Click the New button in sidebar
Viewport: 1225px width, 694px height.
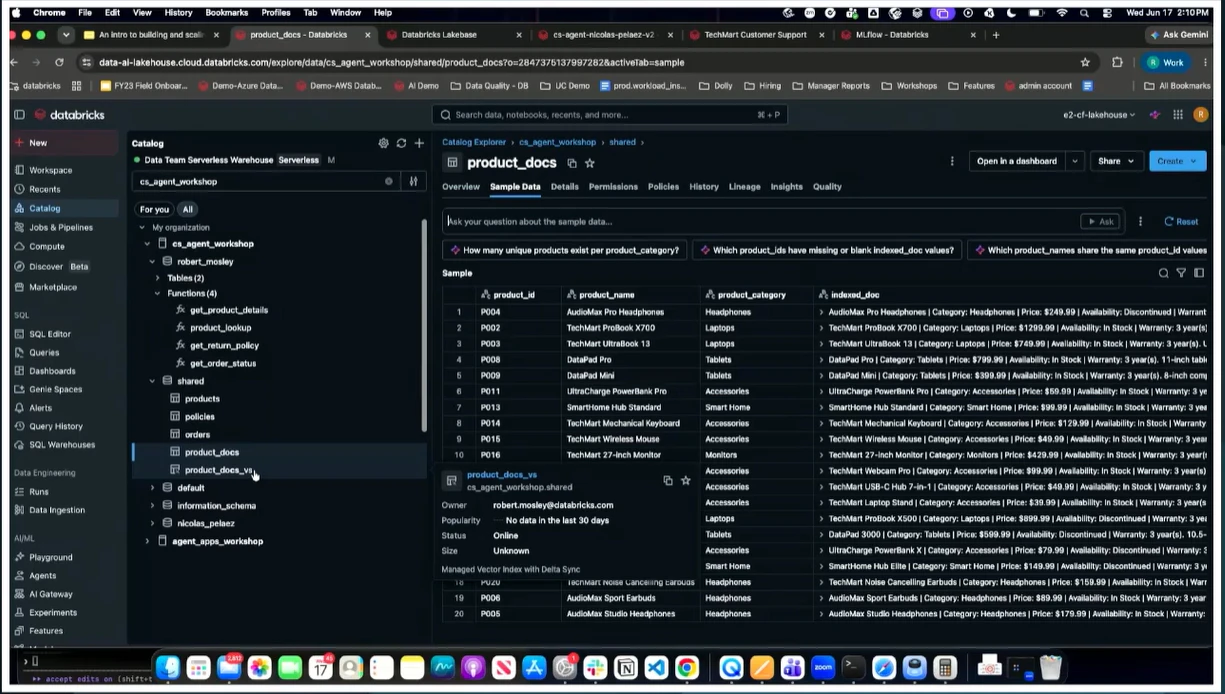point(65,143)
